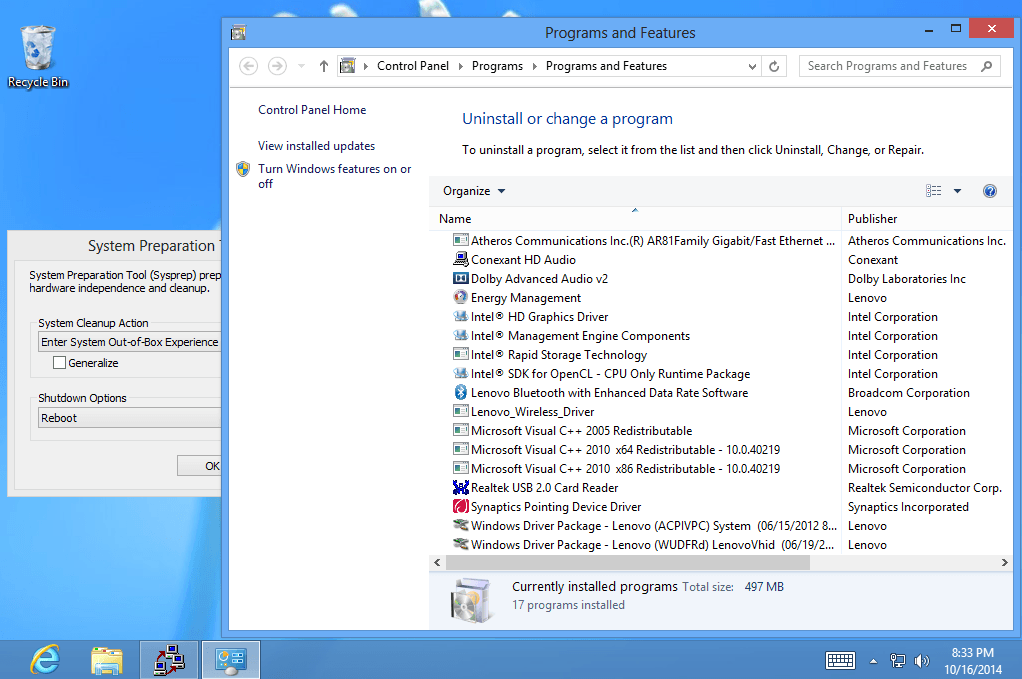This screenshot has height=679, width=1022.
Task: Click the Energy Management program icon
Action: (x=460, y=297)
